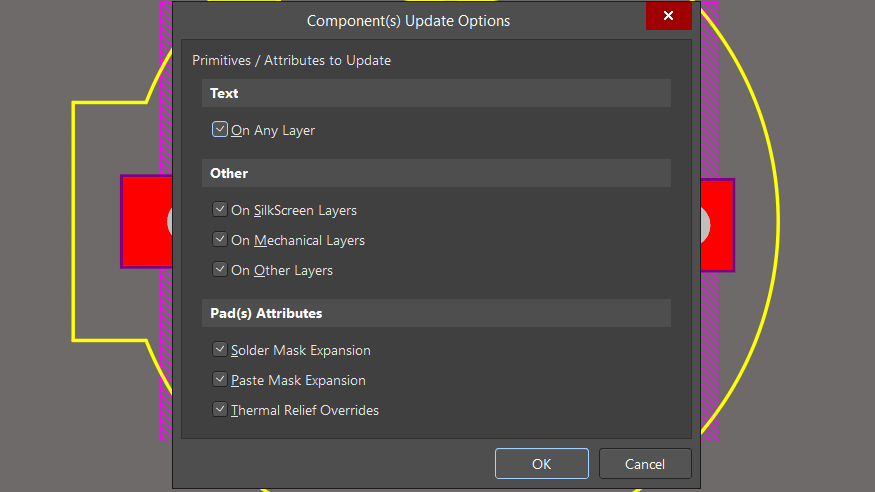The image size is (875, 492).
Task: Confirm the dialog with OK
Action: point(541,464)
